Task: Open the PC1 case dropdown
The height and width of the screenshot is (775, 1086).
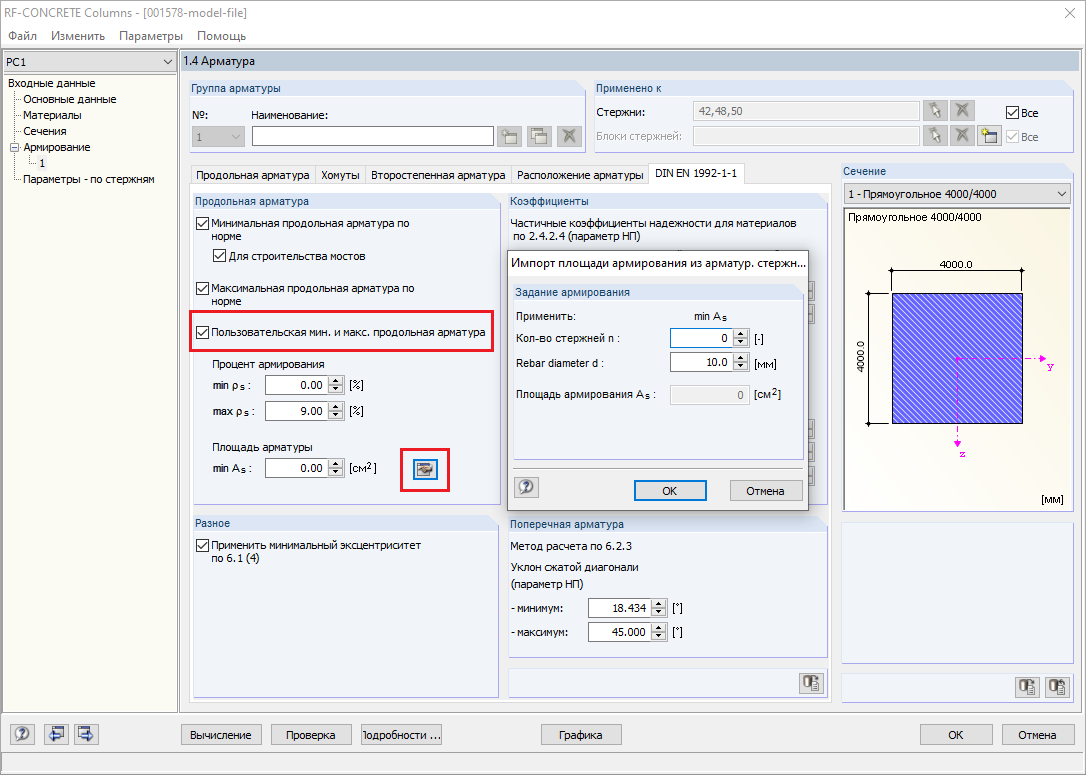Action: 89,62
